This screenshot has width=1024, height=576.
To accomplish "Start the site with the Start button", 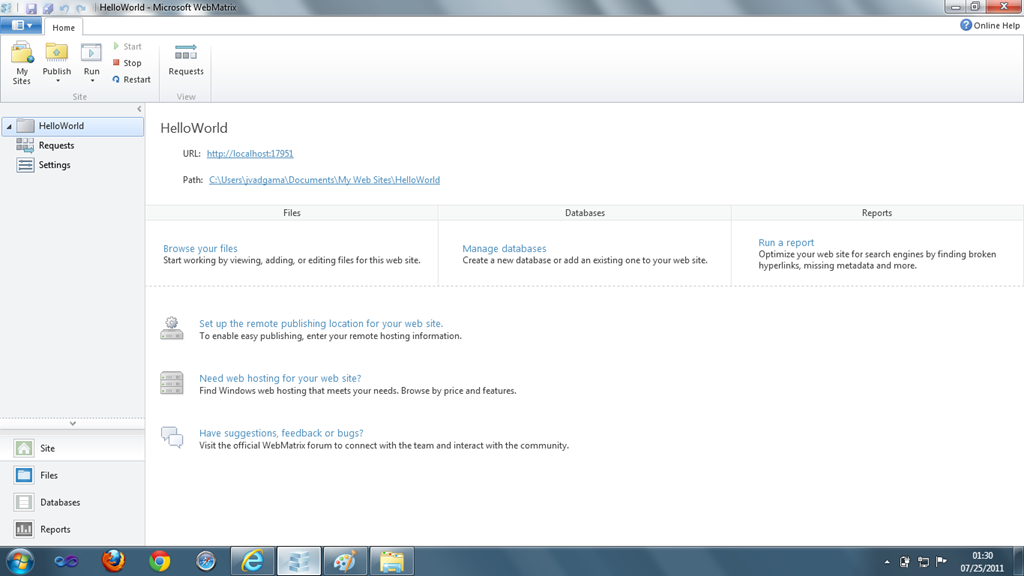I will (x=127, y=46).
